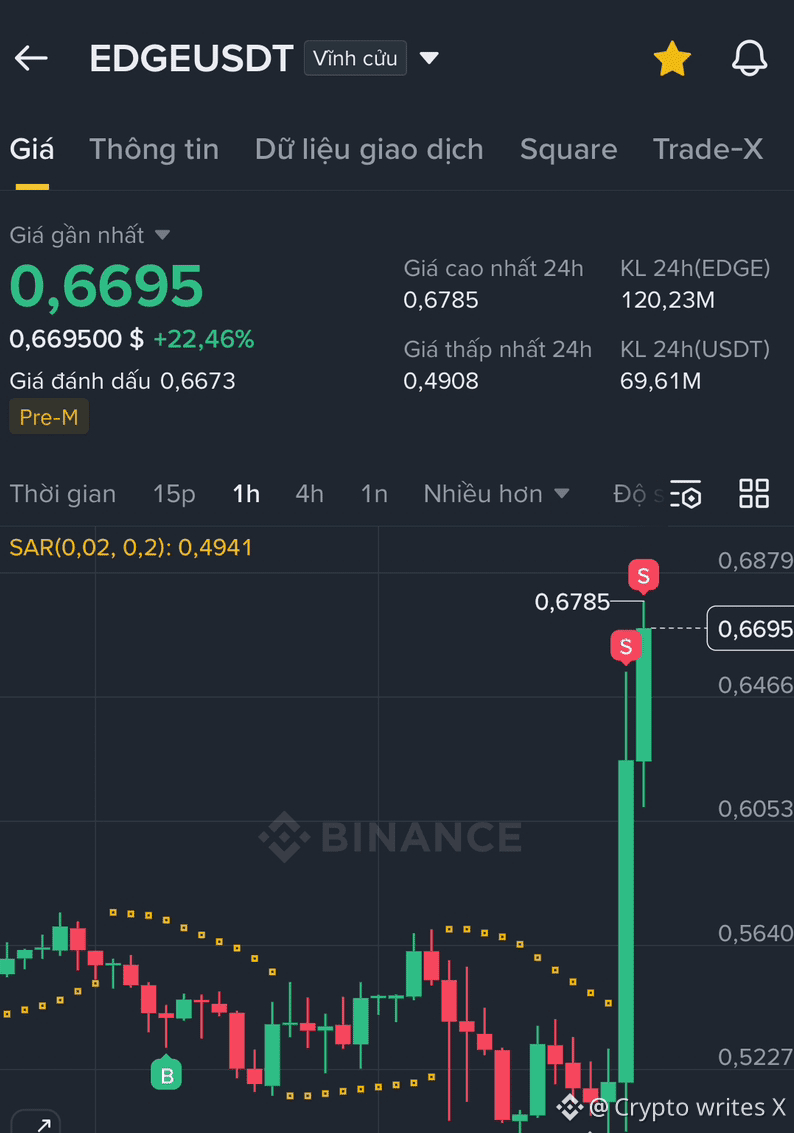The width and height of the screenshot is (794, 1133).
Task: Tap the green B buy marker
Action: pos(166,1072)
